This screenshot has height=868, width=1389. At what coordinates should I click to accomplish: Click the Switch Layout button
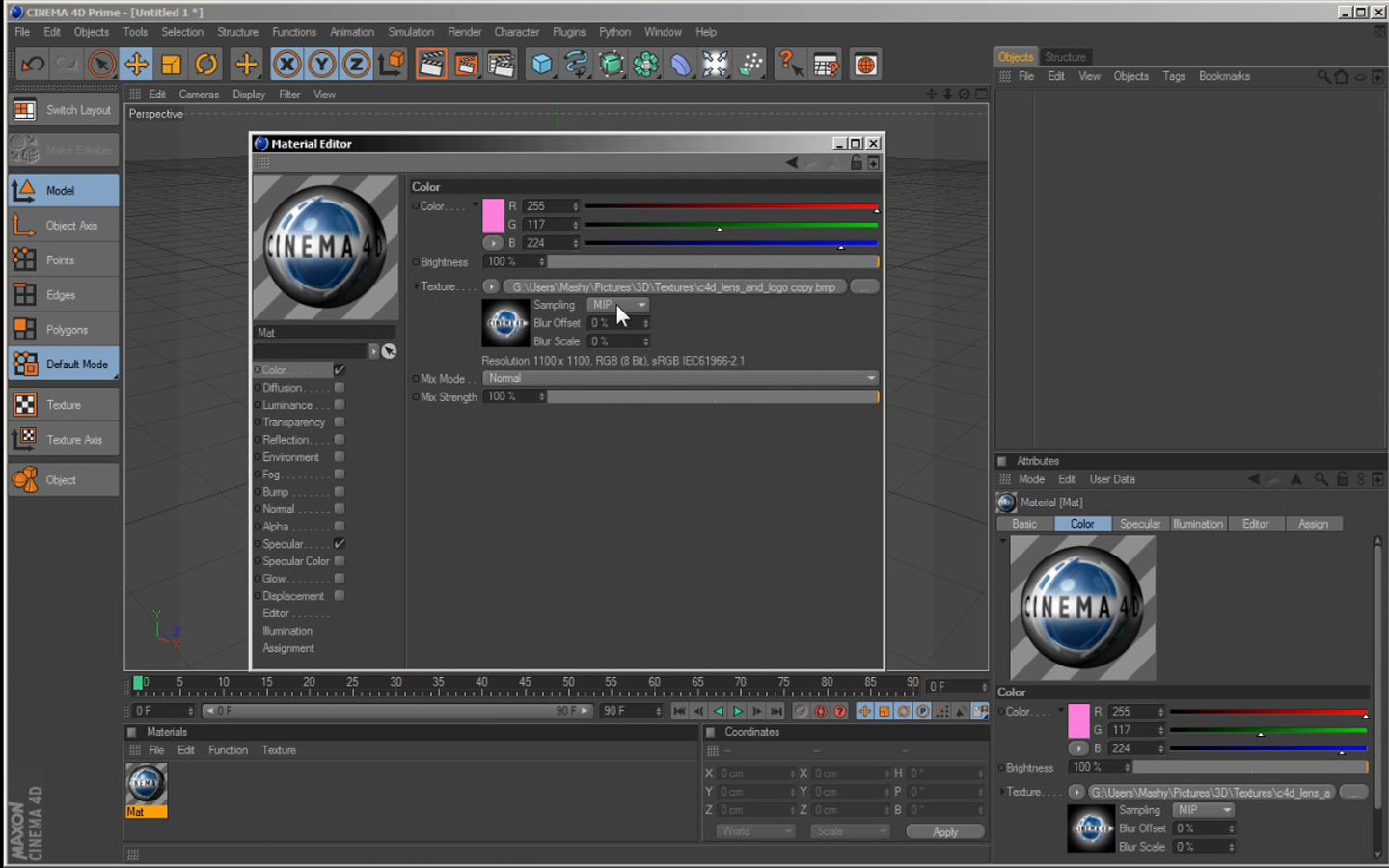pyautogui.click(x=64, y=110)
